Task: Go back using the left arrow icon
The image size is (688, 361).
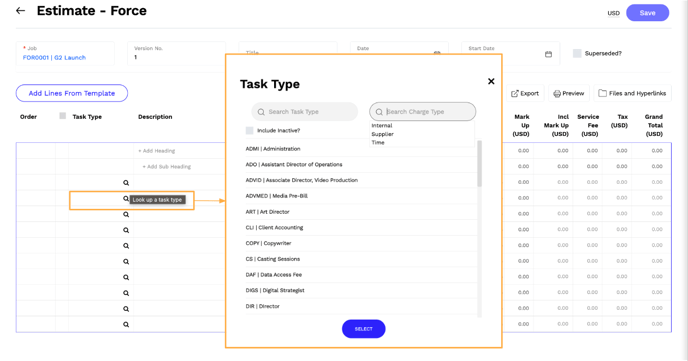Action: tap(21, 11)
